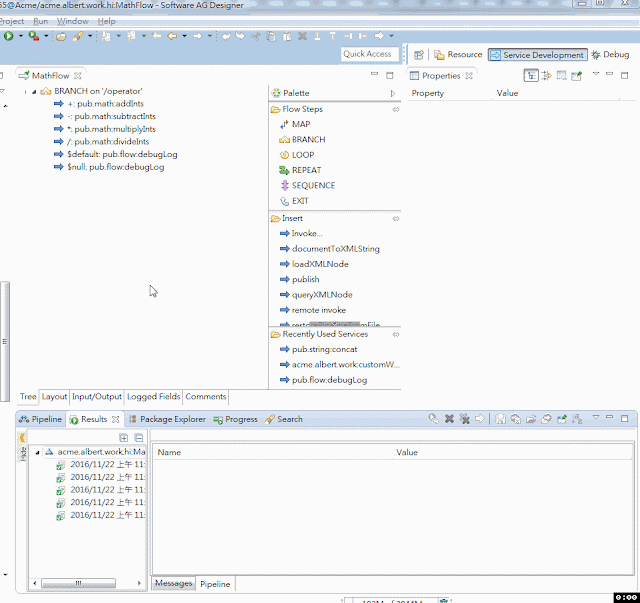The width and height of the screenshot is (640, 603).
Task: Expand the Palette panel arrow
Action: [393, 93]
